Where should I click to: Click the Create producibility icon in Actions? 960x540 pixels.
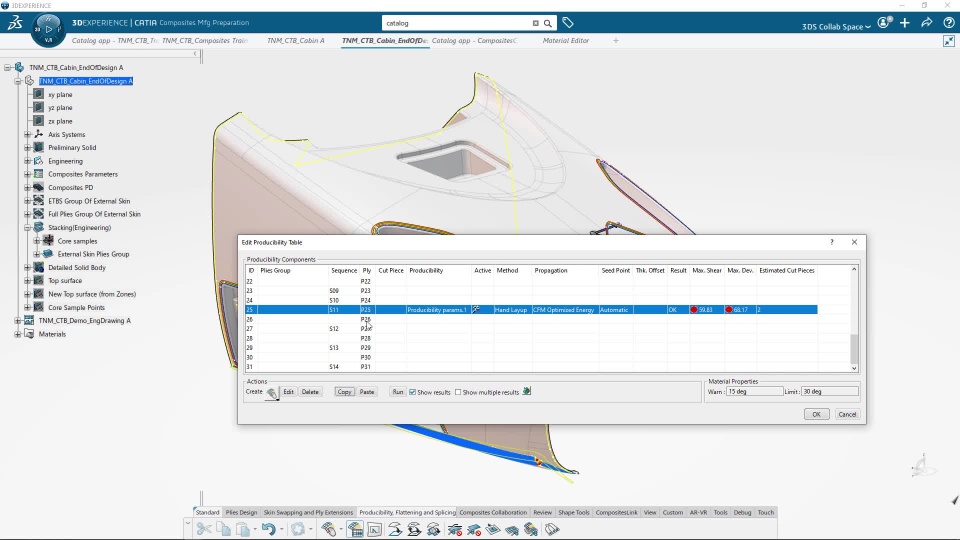click(x=272, y=393)
